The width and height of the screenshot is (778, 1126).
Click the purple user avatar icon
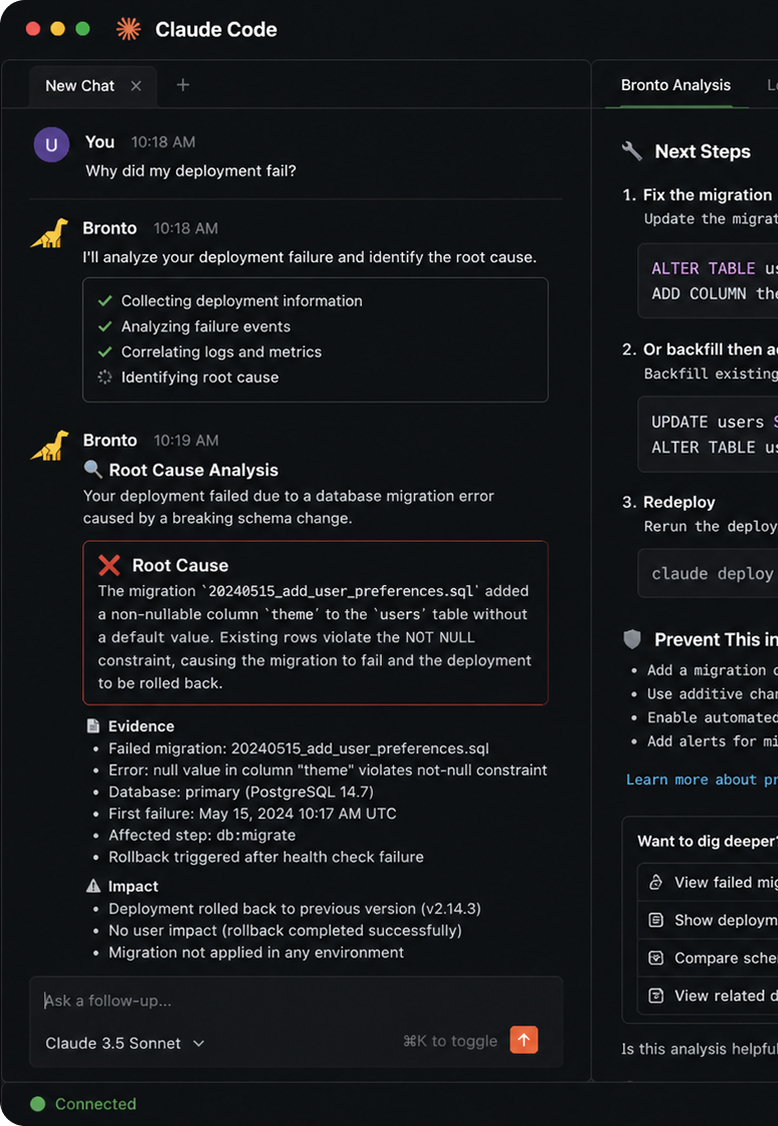point(52,144)
